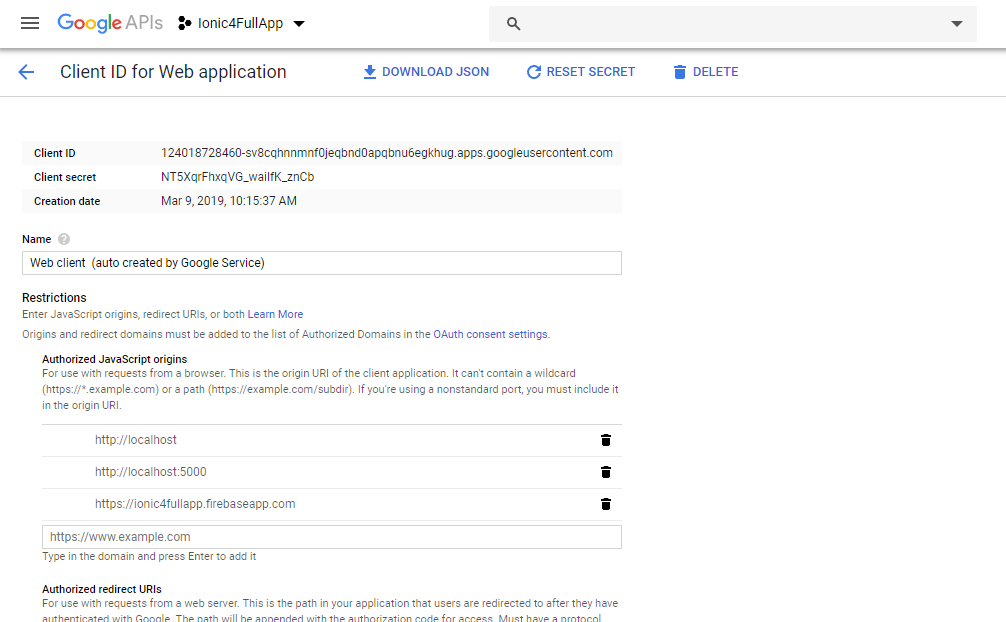Click the project hexagon icon beside Ionic4FullApp
Viewport: 1006px width, 622px height.
pyautogui.click(x=184, y=23)
